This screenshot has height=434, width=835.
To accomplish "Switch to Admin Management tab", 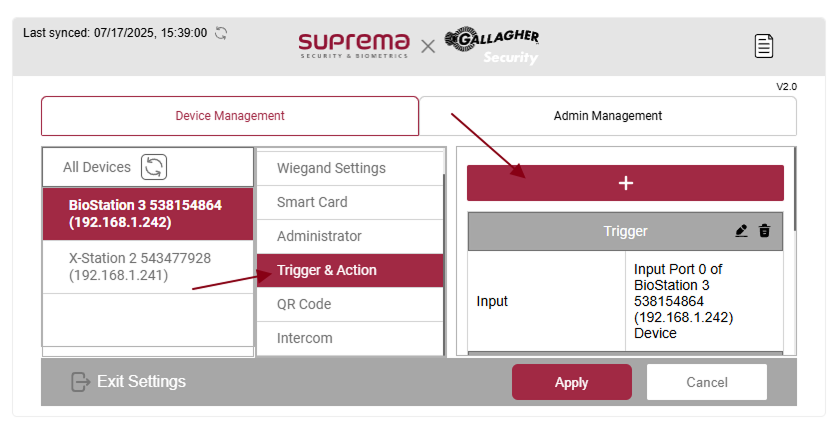I will click(x=607, y=116).
